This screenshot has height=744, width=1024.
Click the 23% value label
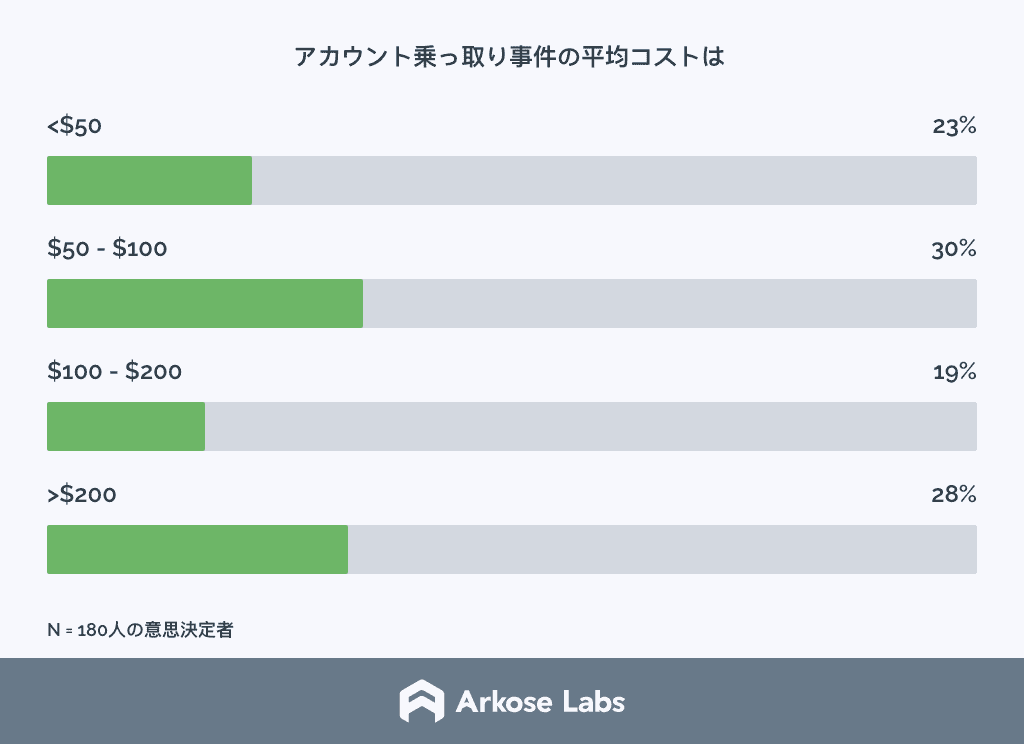coord(954,125)
